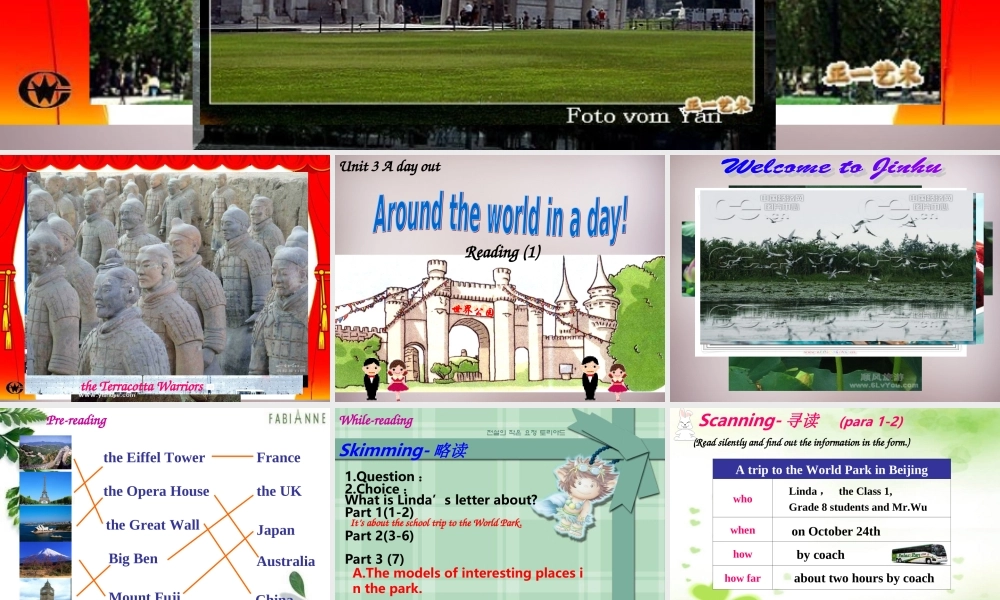The image size is (1000, 600).
Task: Click the 'how far' table row label
Action: point(742,578)
